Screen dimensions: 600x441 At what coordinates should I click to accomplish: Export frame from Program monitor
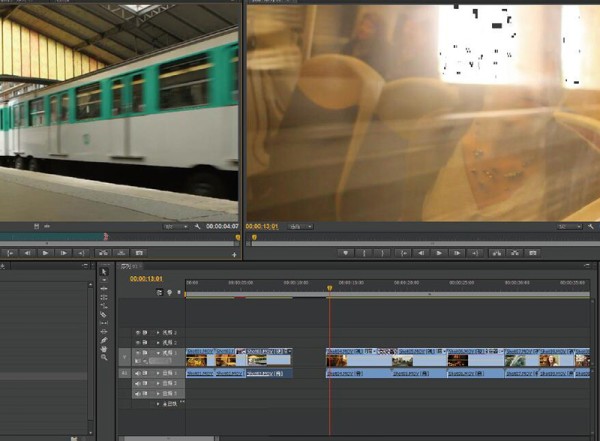click(533, 253)
